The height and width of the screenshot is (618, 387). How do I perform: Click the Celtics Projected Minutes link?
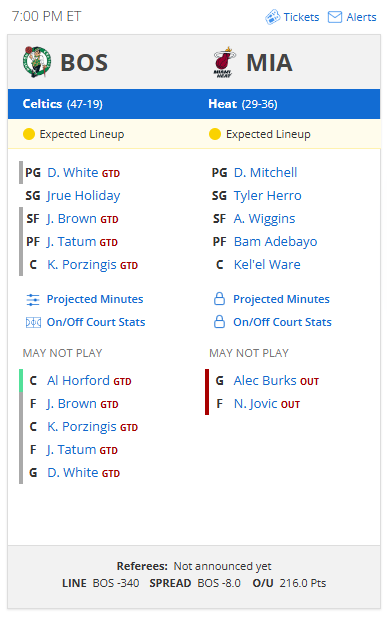(95, 299)
